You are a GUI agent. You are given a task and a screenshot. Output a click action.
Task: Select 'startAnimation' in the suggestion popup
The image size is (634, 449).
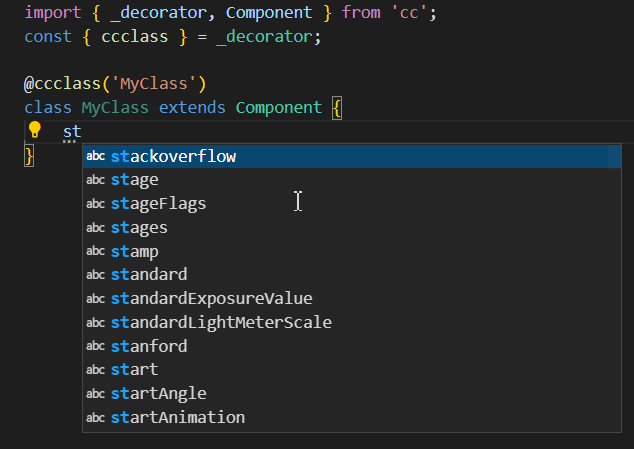(x=177, y=417)
